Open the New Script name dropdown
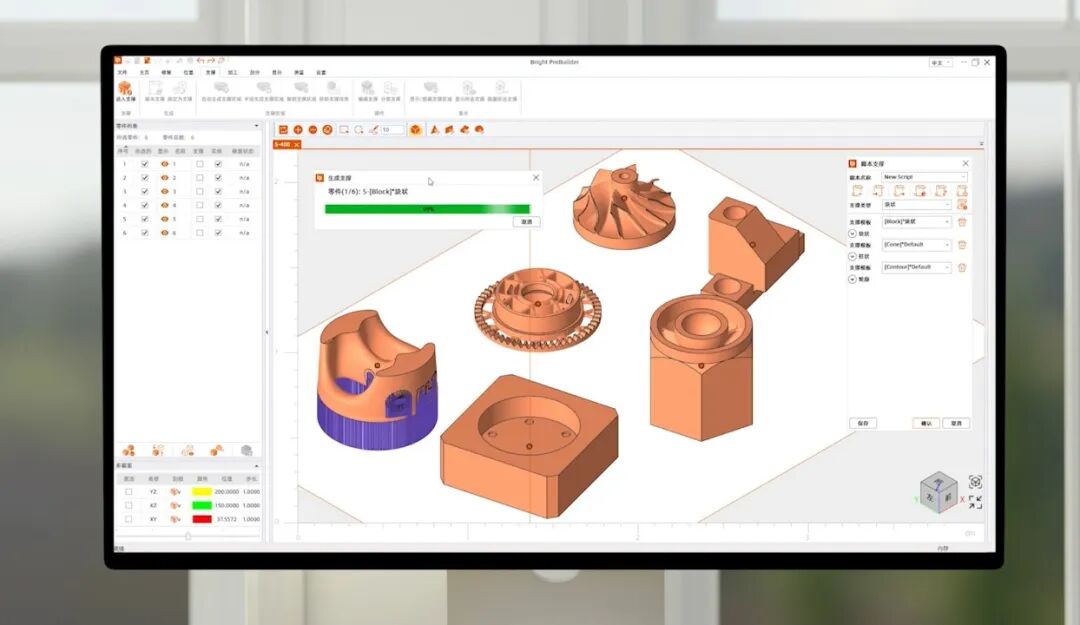This screenshot has width=1080, height=625. click(x=924, y=177)
